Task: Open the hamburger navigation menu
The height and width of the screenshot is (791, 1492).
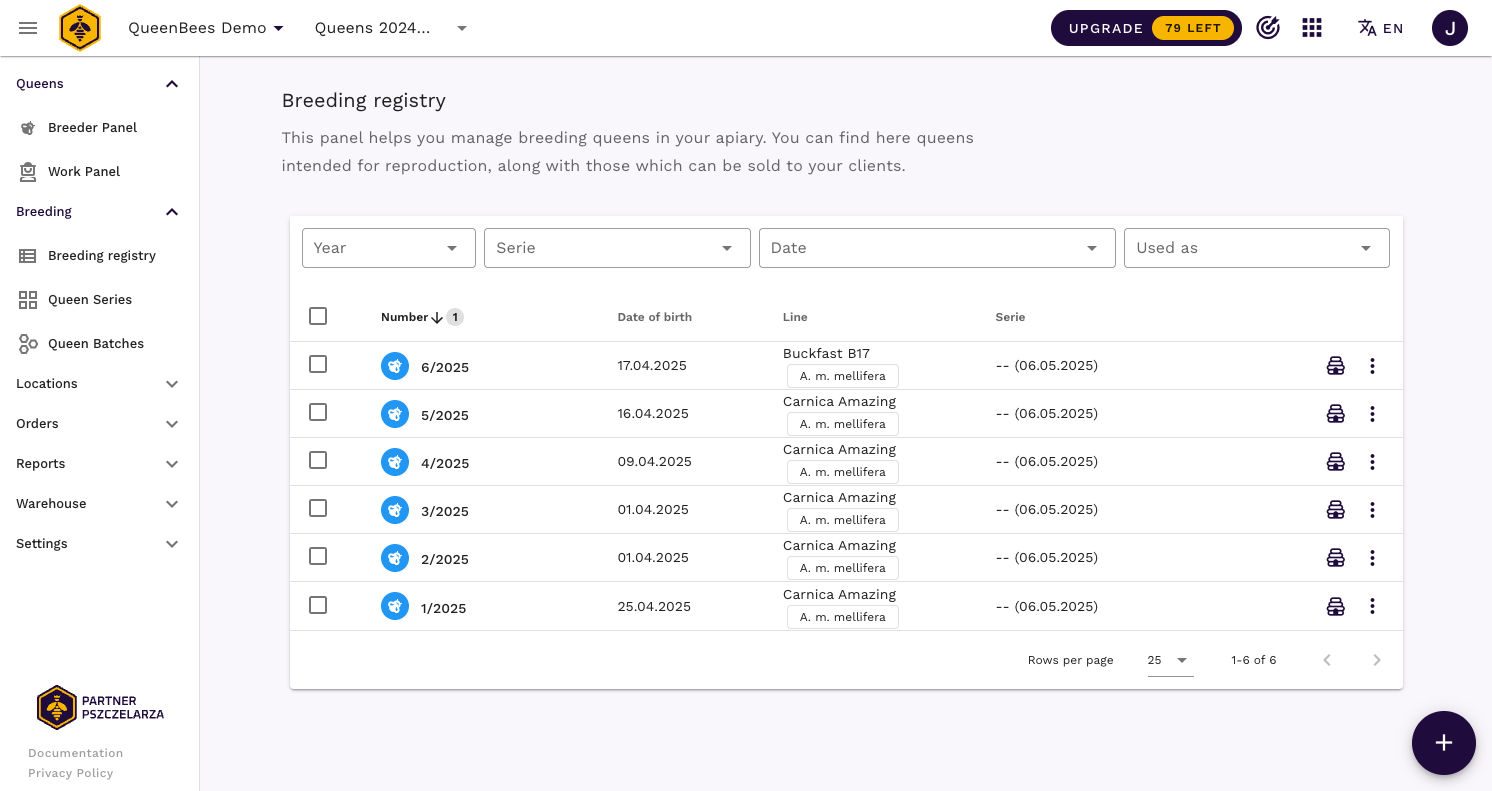Action: click(x=28, y=28)
